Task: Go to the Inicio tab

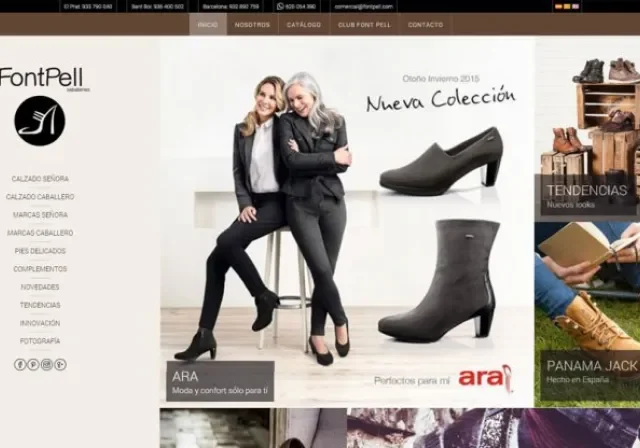Action: coord(208,24)
